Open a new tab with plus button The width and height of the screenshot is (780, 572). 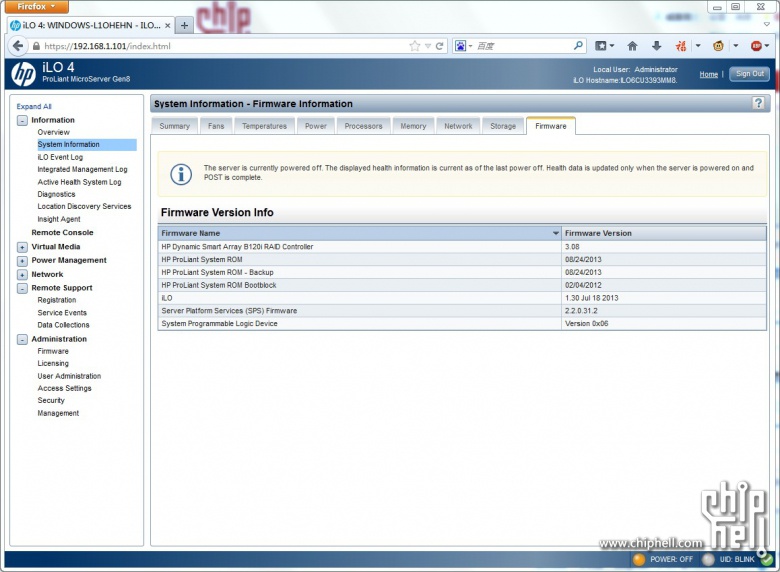[x=184, y=25]
